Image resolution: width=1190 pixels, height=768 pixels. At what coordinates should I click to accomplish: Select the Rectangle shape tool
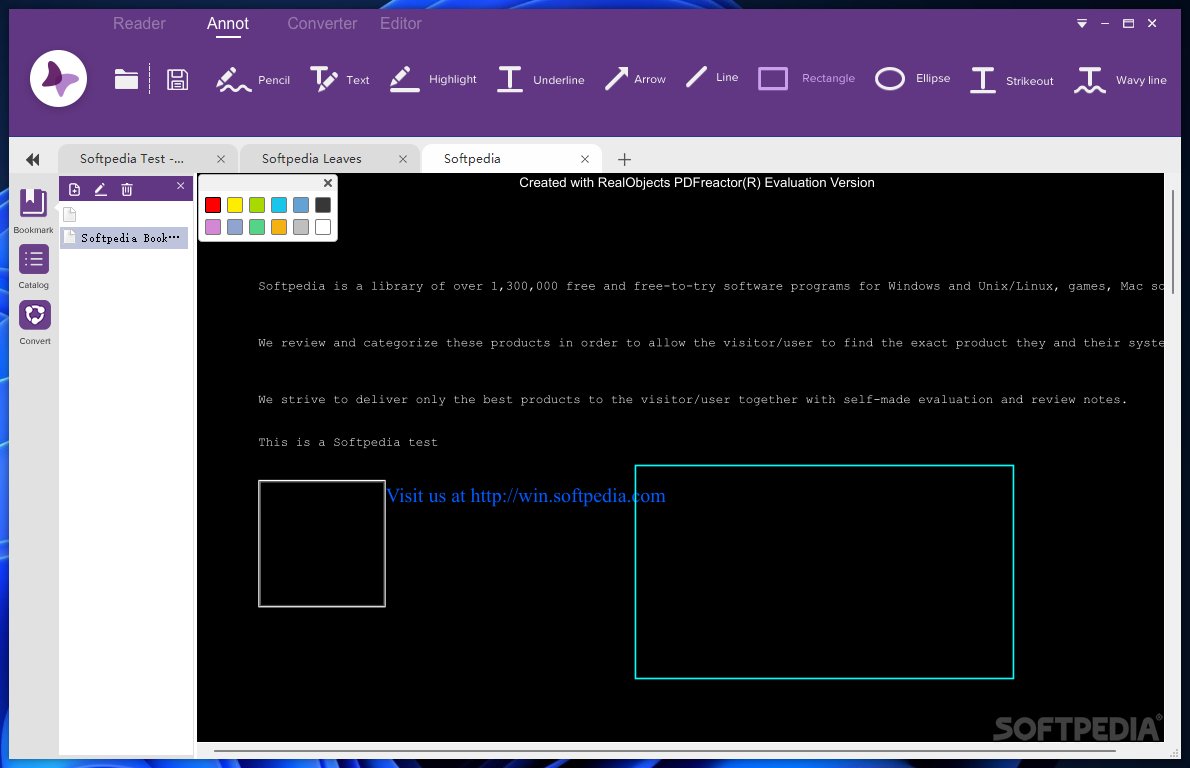click(806, 78)
